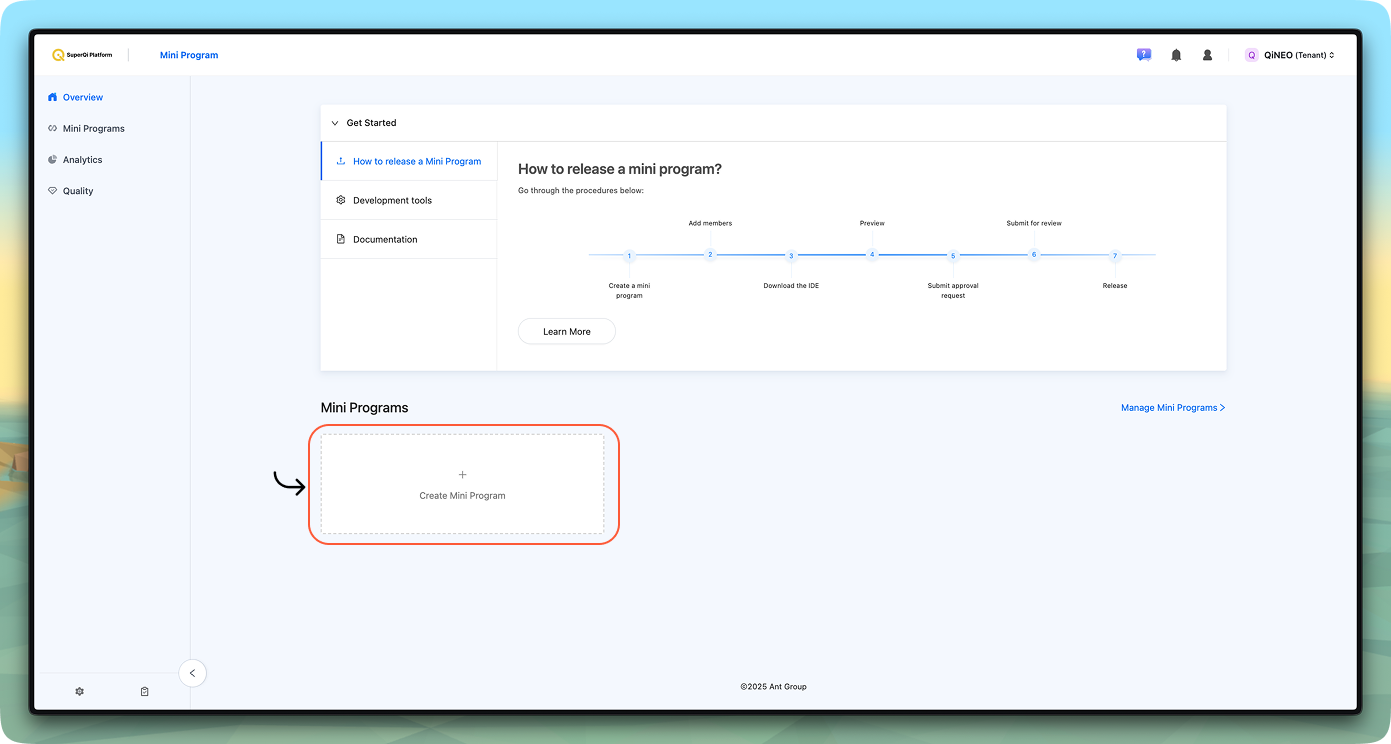Open the help chat icon
This screenshot has height=744, width=1391.
(1144, 55)
